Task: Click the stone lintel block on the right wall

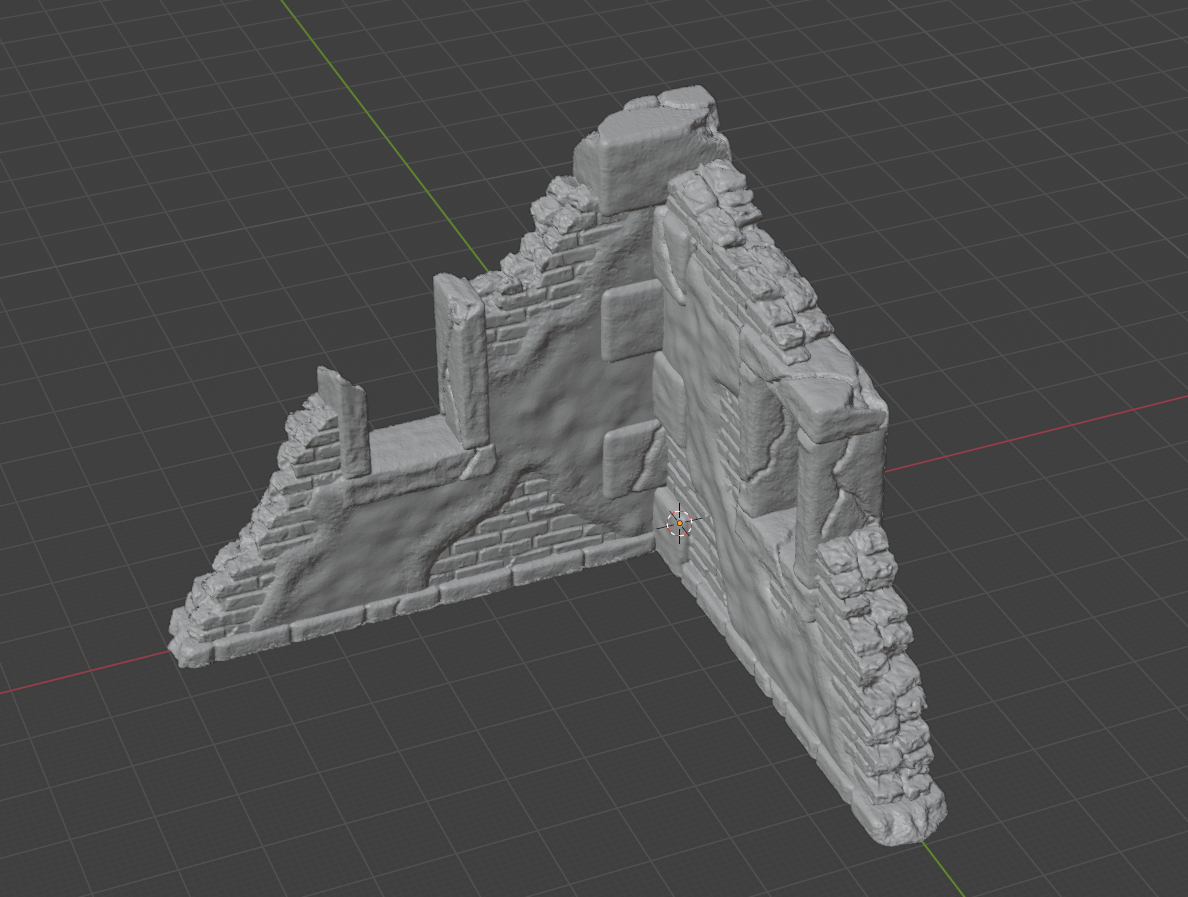Action: pos(832,412)
